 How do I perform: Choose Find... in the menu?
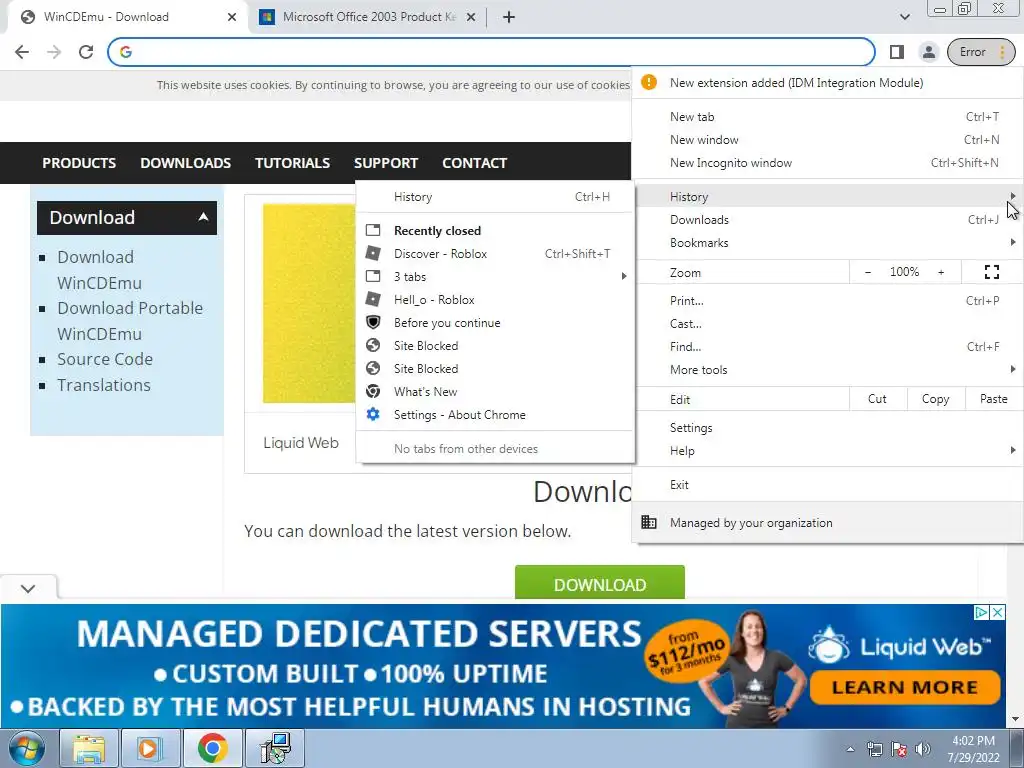[827, 347]
